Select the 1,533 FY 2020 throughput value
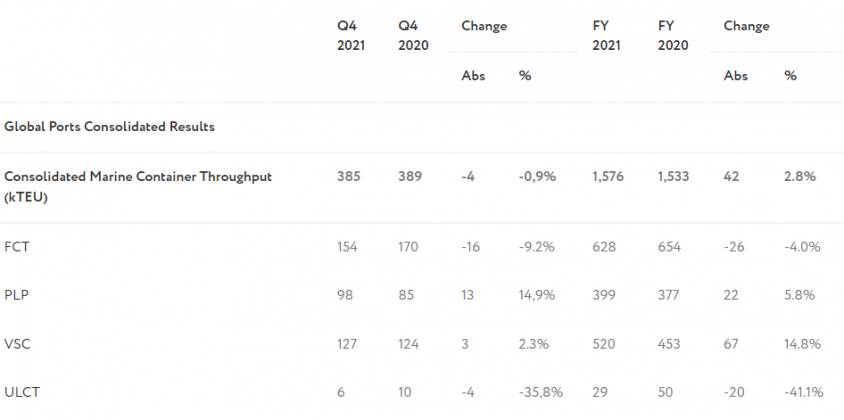Screen dimensions: 844x420 [x=674, y=177]
